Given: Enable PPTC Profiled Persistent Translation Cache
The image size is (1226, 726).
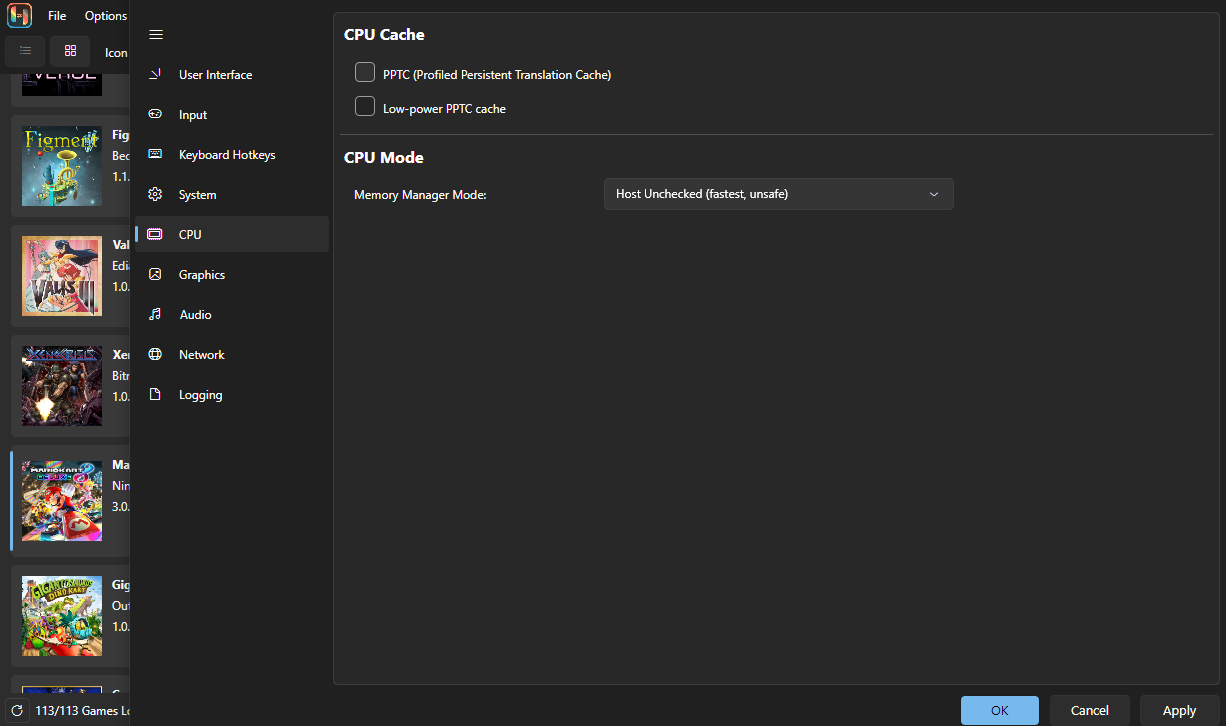Looking at the screenshot, I should click(x=365, y=73).
